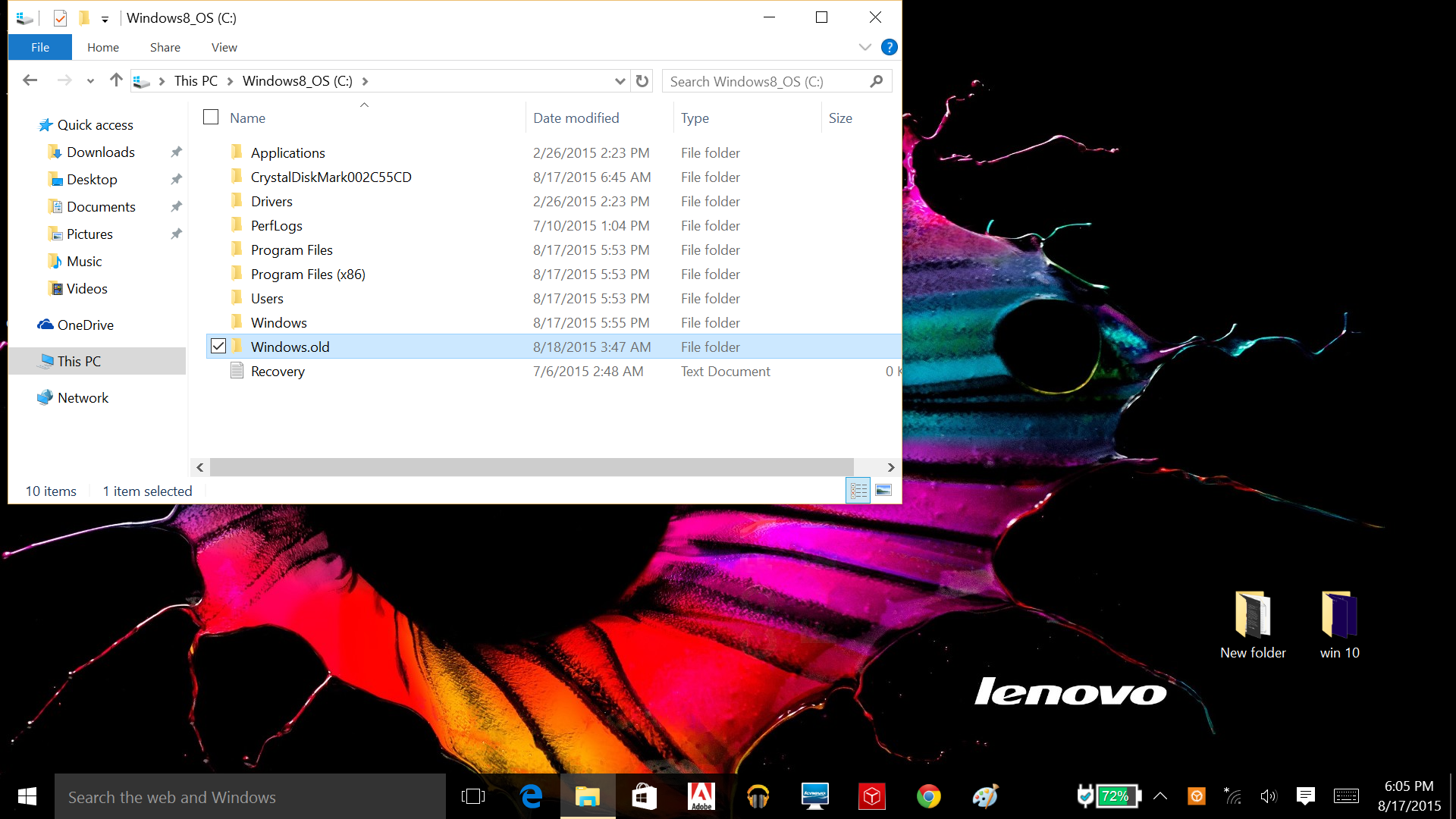Image resolution: width=1456 pixels, height=819 pixels.
Task: Open the Home ribbon tab
Action: 103,47
